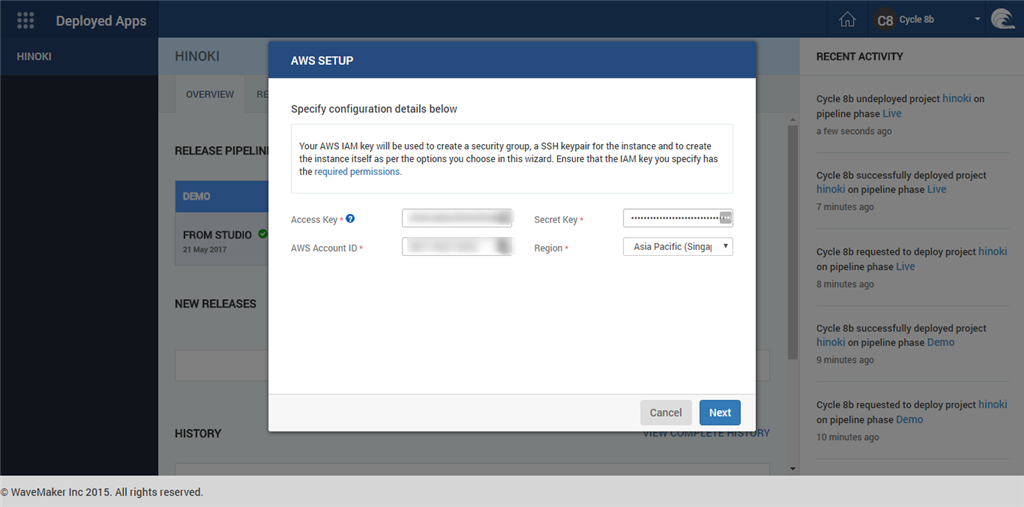Go to the home icon
Image resolution: width=1024 pixels, height=507 pixels.
pos(847,20)
